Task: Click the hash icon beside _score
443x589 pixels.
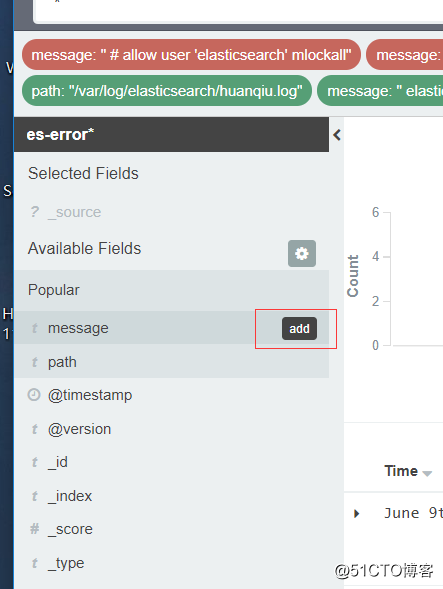Action: (35, 529)
